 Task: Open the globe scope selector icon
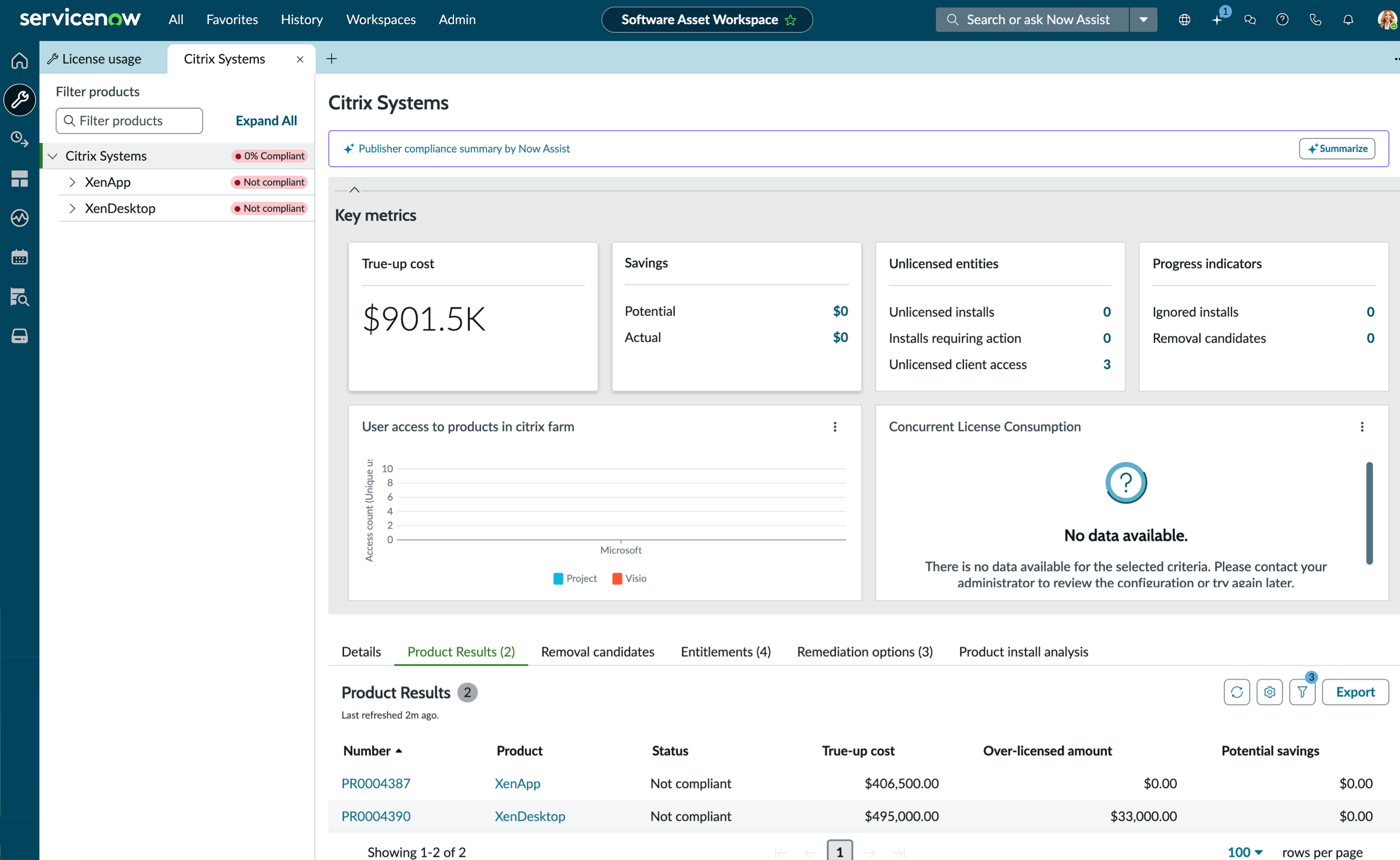[x=1184, y=20]
